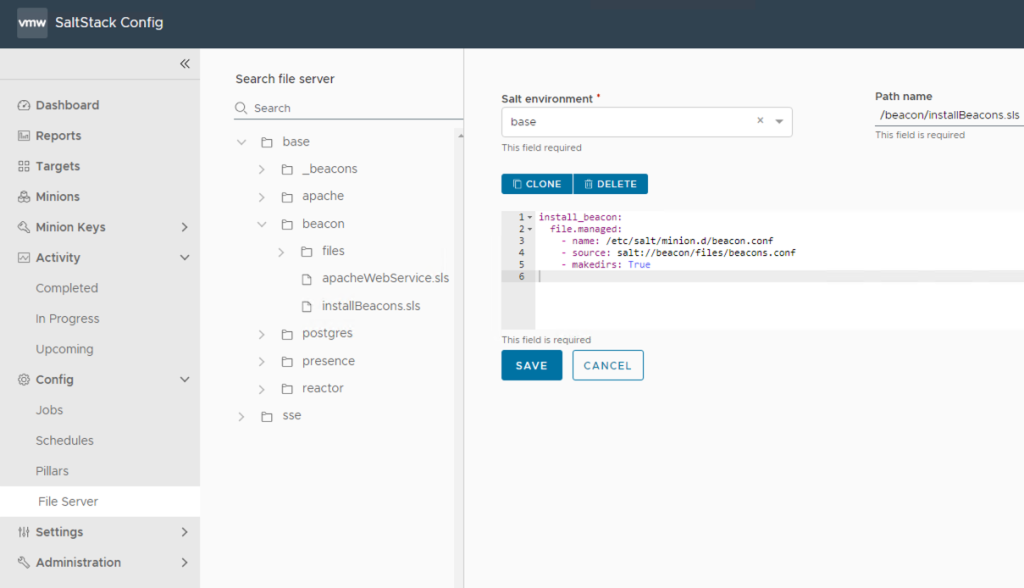This screenshot has height=588, width=1024.
Task: Click the Minions icon in sidebar
Action: (x=24, y=197)
